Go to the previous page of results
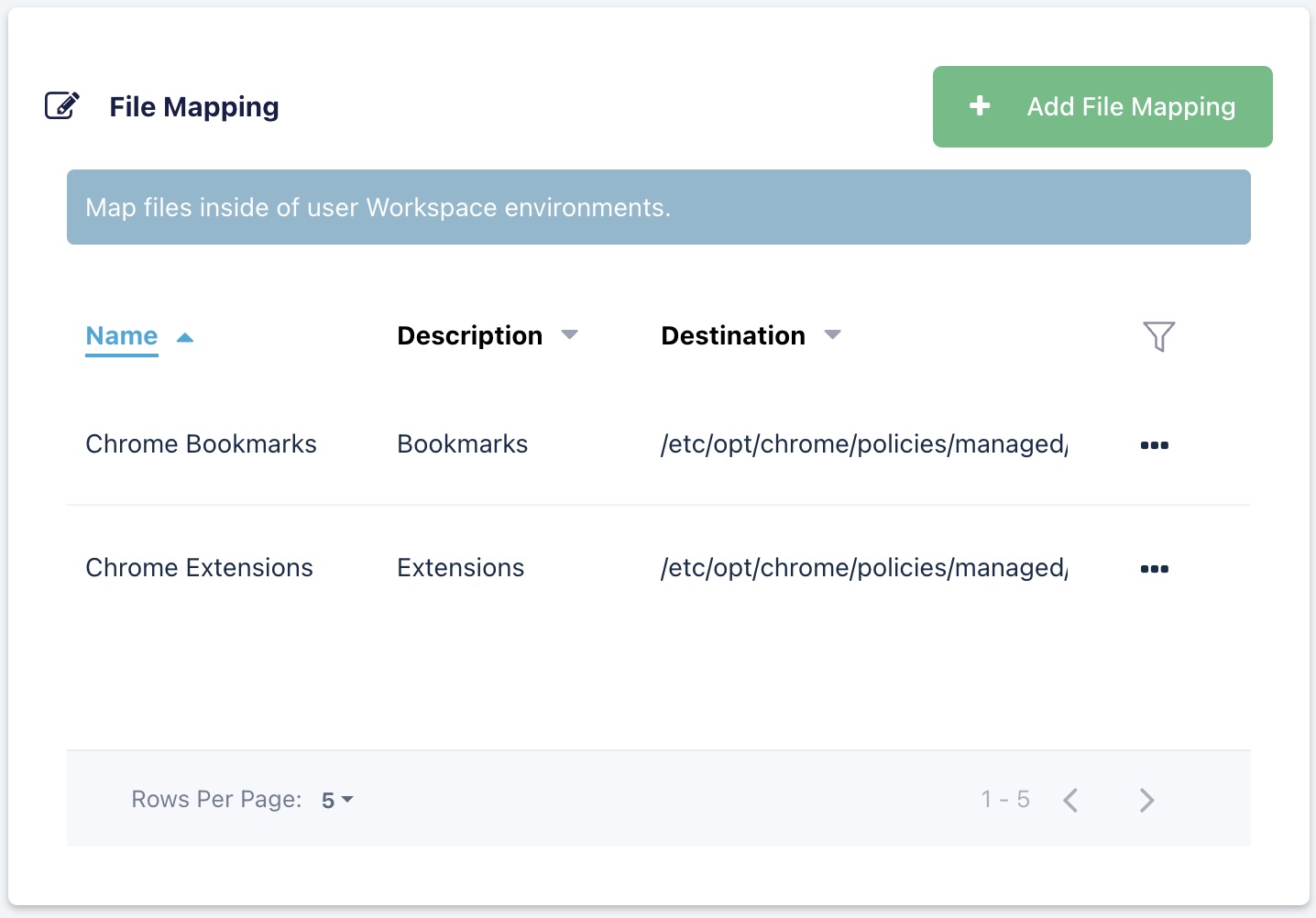Viewport: 1316px width, 918px height. point(1070,800)
